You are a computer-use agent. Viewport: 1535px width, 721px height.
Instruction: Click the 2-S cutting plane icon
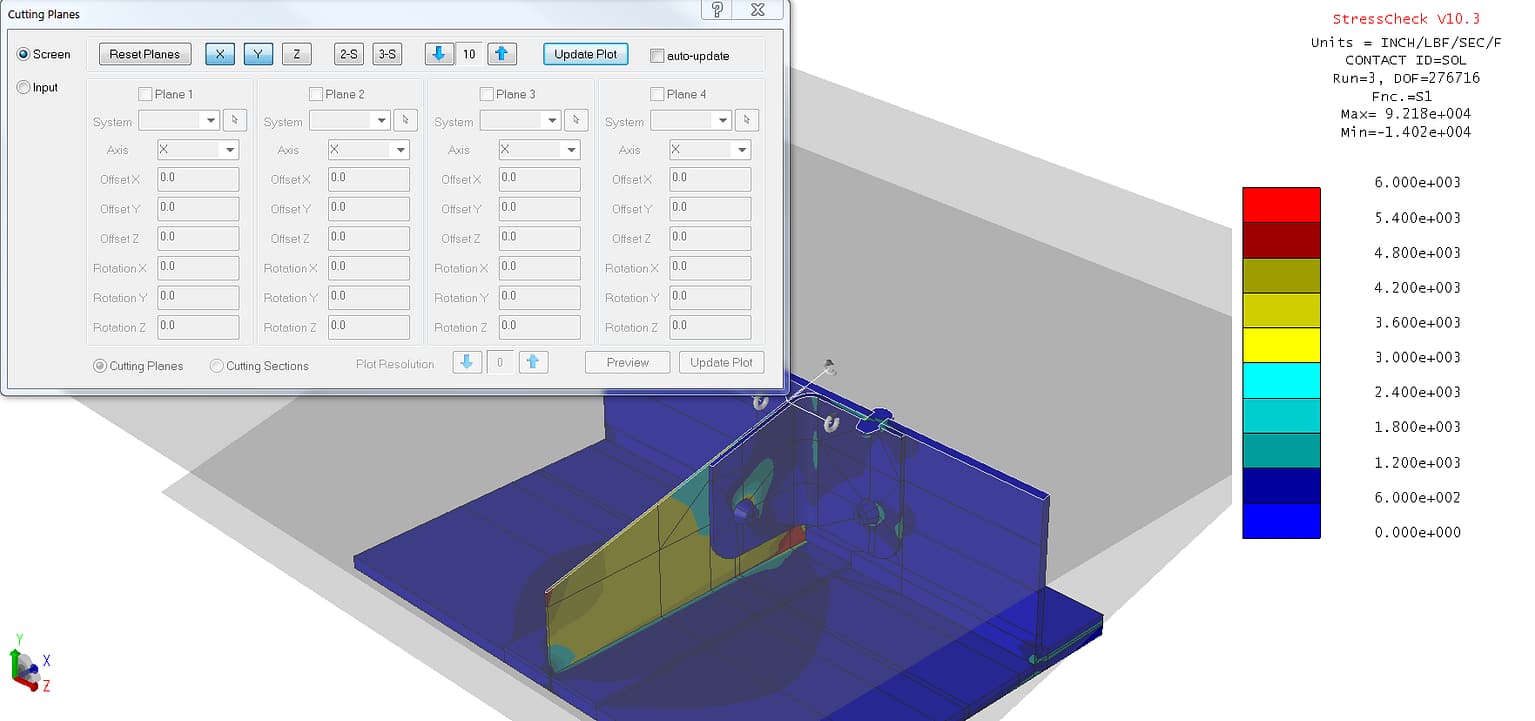(x=347, y=53)
